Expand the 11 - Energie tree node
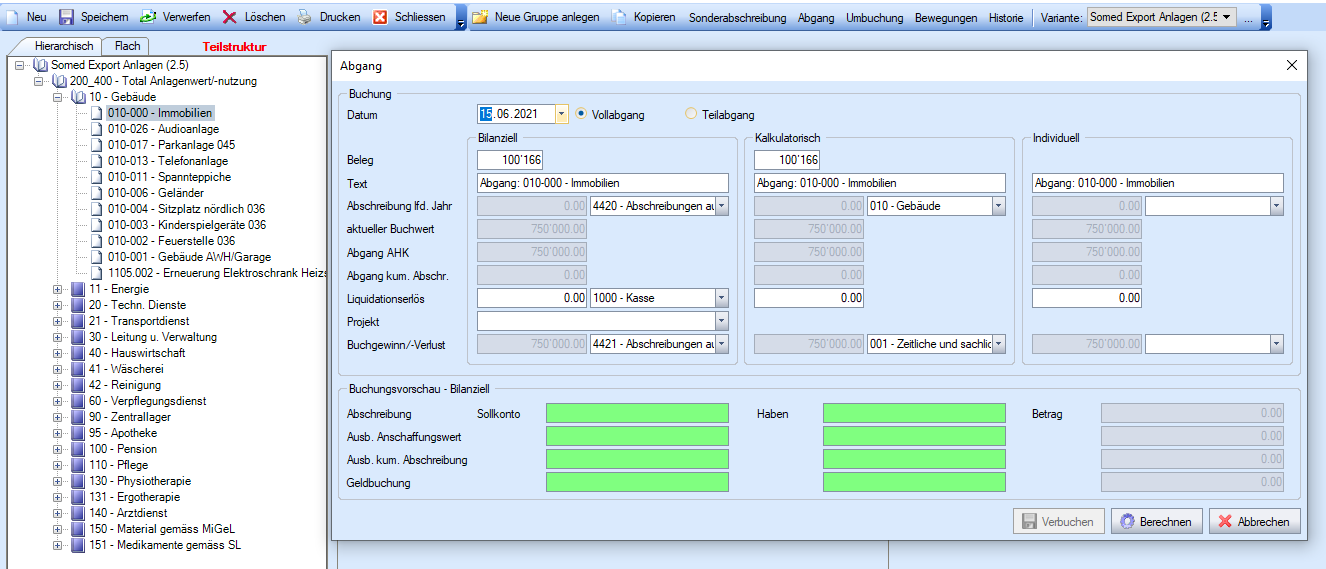Viewport: 1326px width, 569px height. pos(58,289)
